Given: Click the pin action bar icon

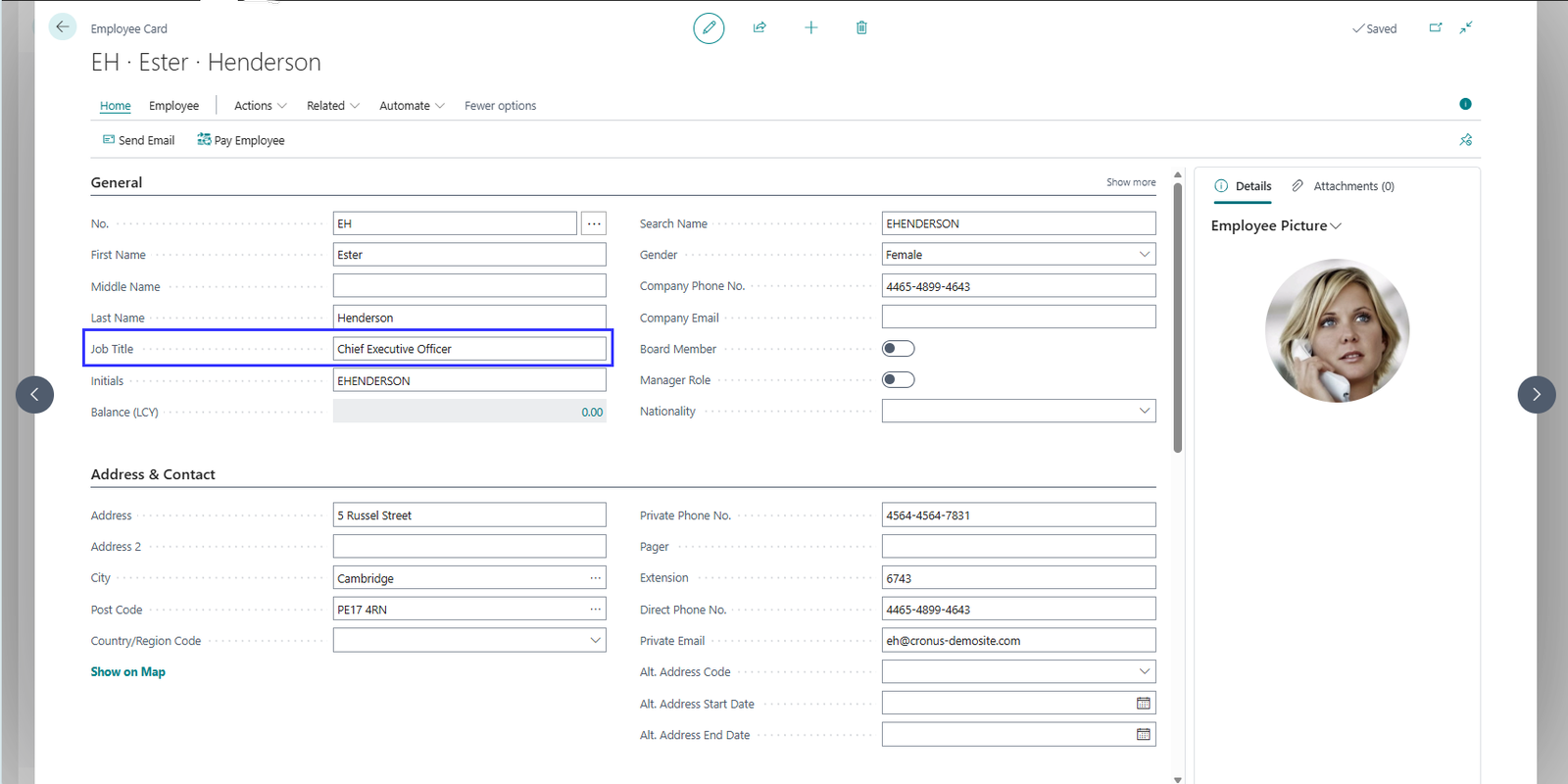Looking at the screenshot, I should pos(1465,140).
